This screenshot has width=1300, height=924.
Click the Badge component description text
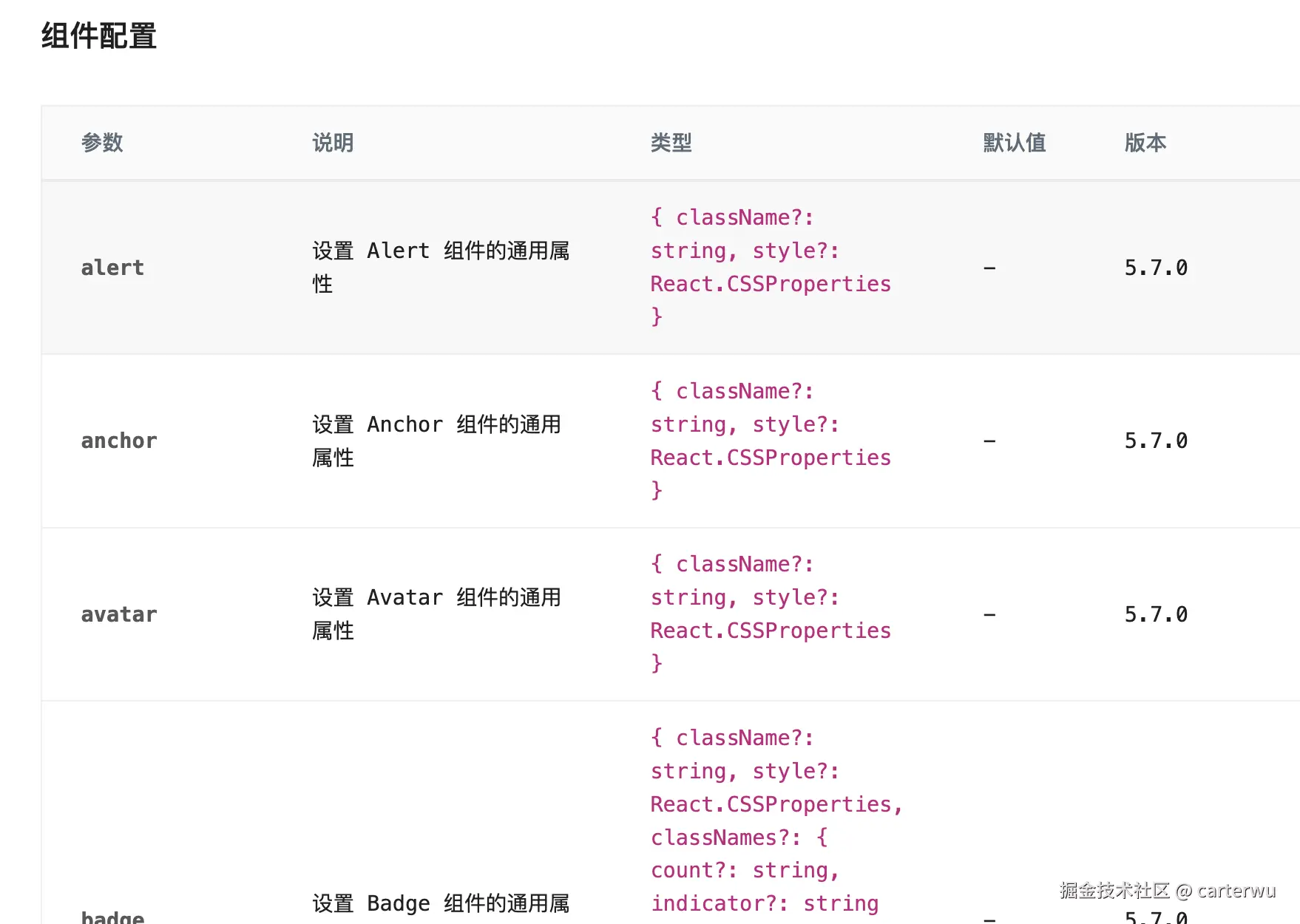(x=440, y=903)
